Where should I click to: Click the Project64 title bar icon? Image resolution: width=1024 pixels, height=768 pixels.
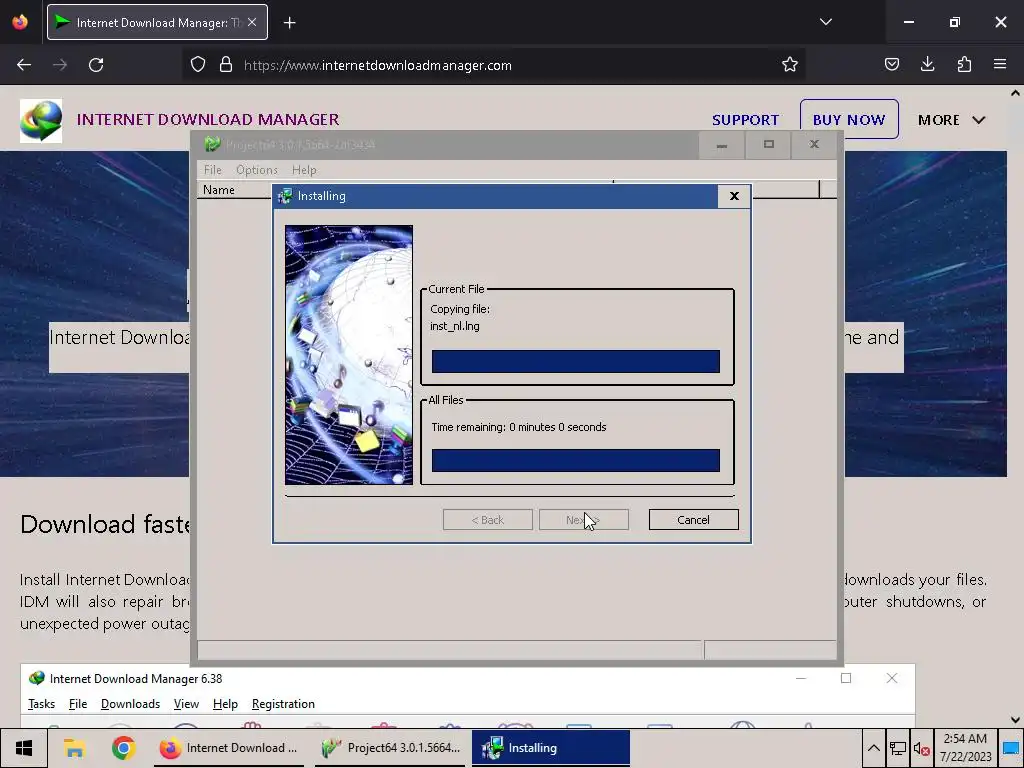[x=212, y=144]
